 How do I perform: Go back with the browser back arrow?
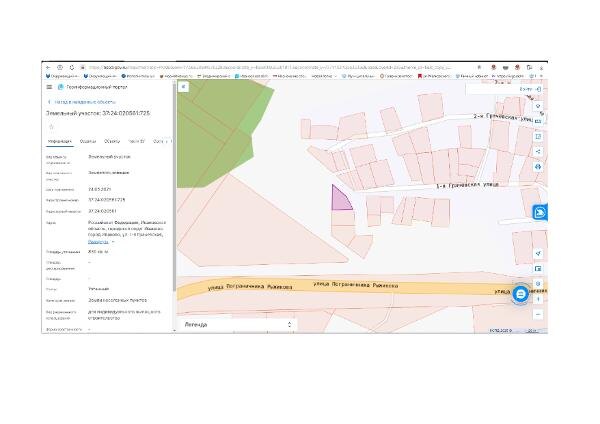point(48,67)
